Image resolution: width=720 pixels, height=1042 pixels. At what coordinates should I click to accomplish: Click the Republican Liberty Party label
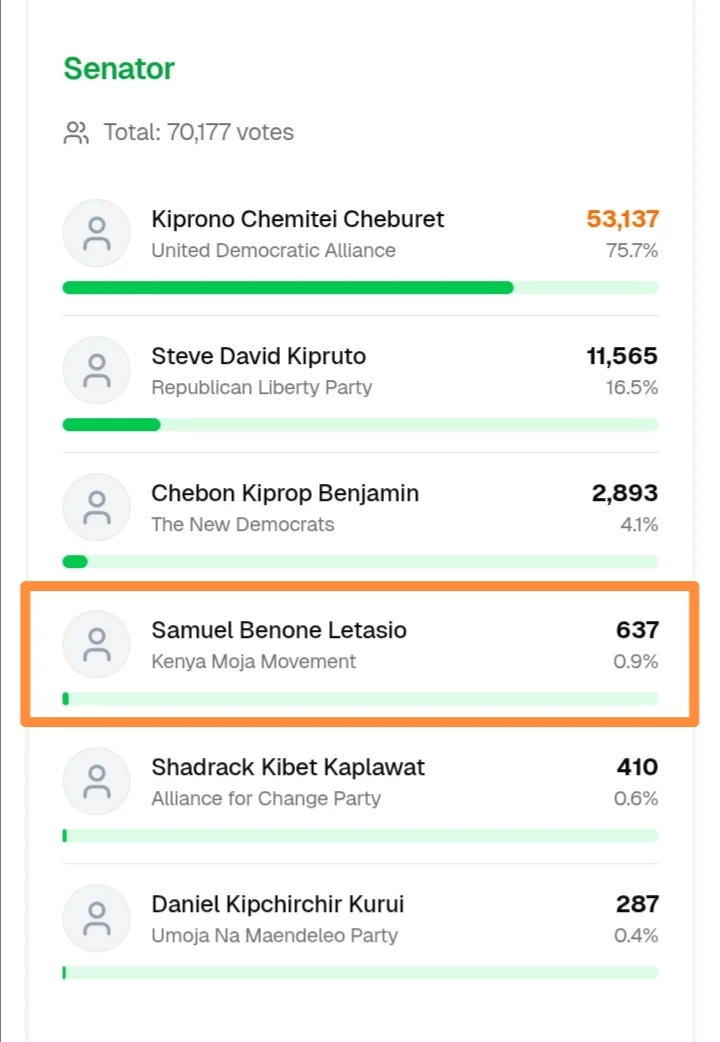click(x=261, y=387)
